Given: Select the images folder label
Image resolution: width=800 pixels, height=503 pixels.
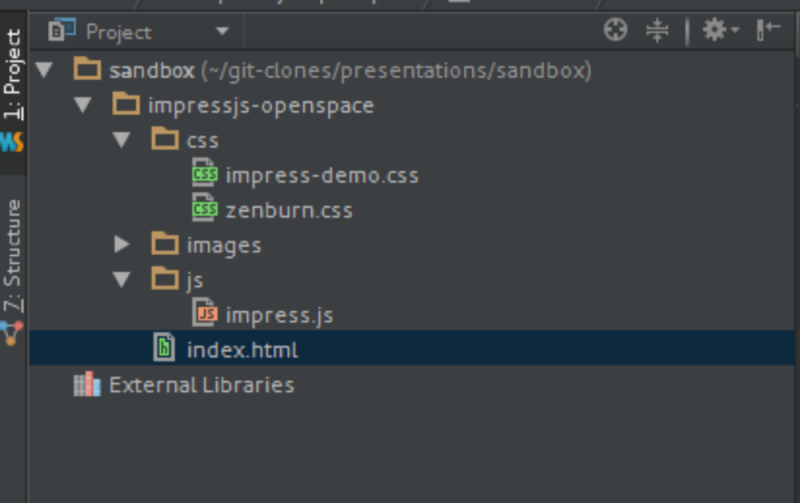Looking at the screenshot, I should (x=223, y=245).
